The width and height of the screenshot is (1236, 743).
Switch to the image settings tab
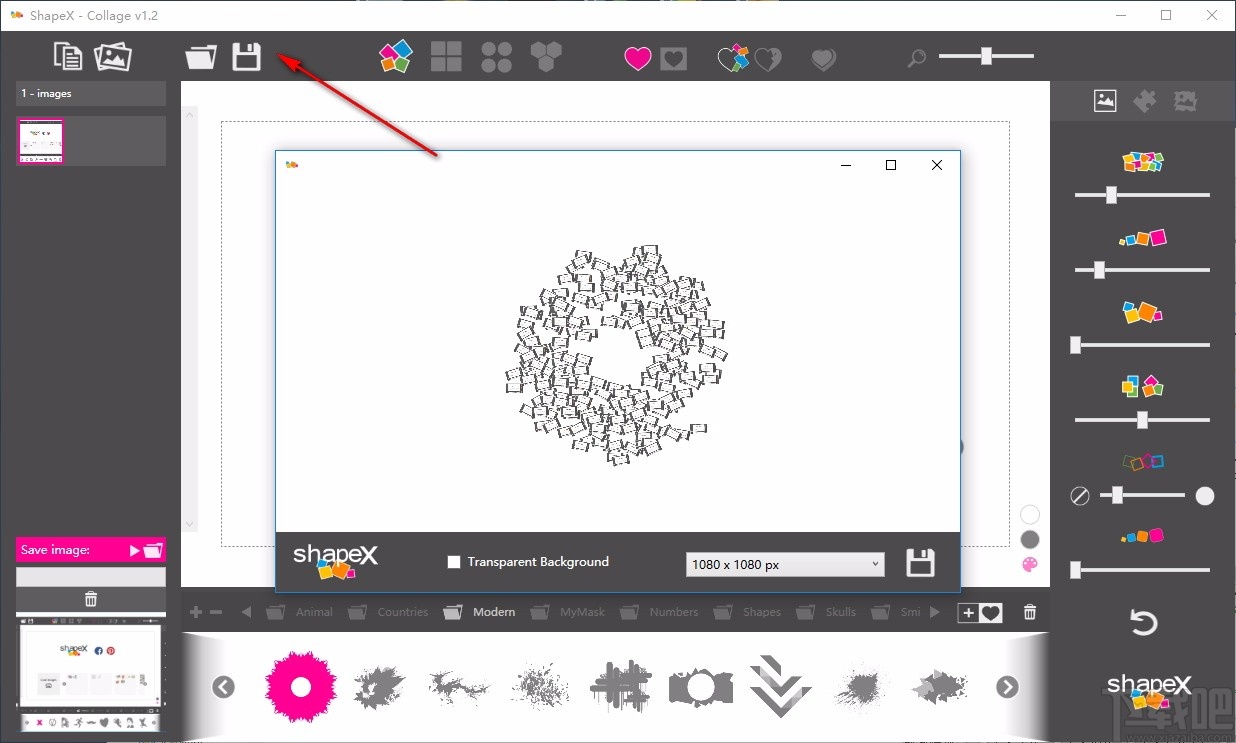[x=1104, y=100]
